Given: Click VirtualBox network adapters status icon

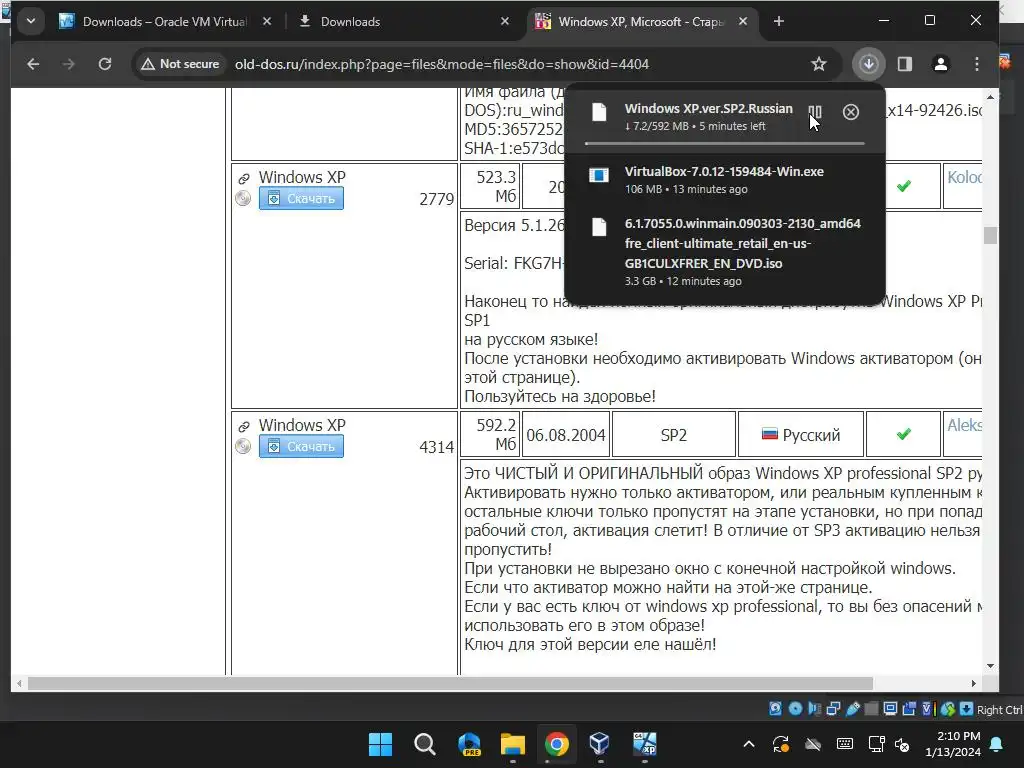Looking at the screenshot, I should pos(833,709).
